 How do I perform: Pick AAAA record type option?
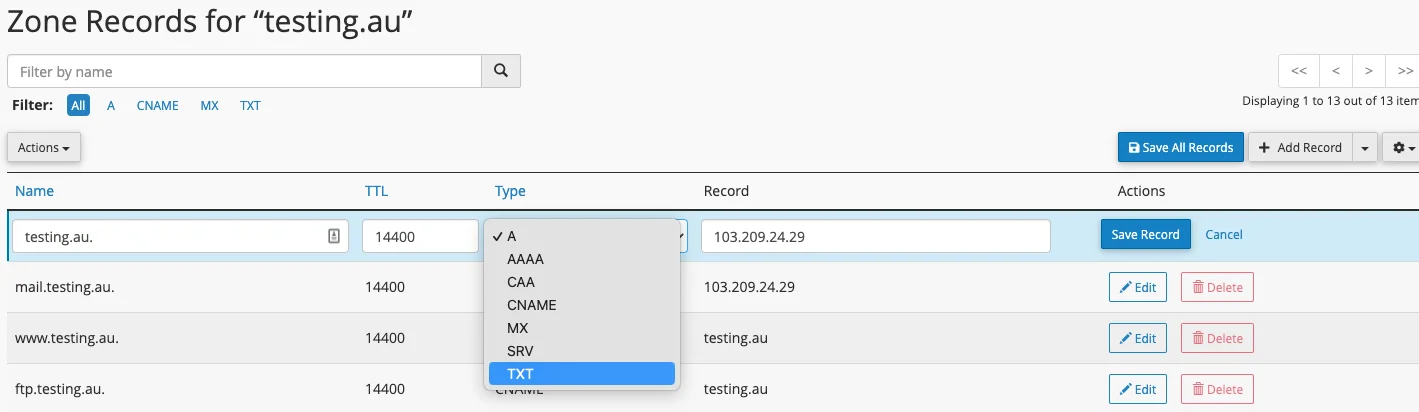(x=525, y=259)
